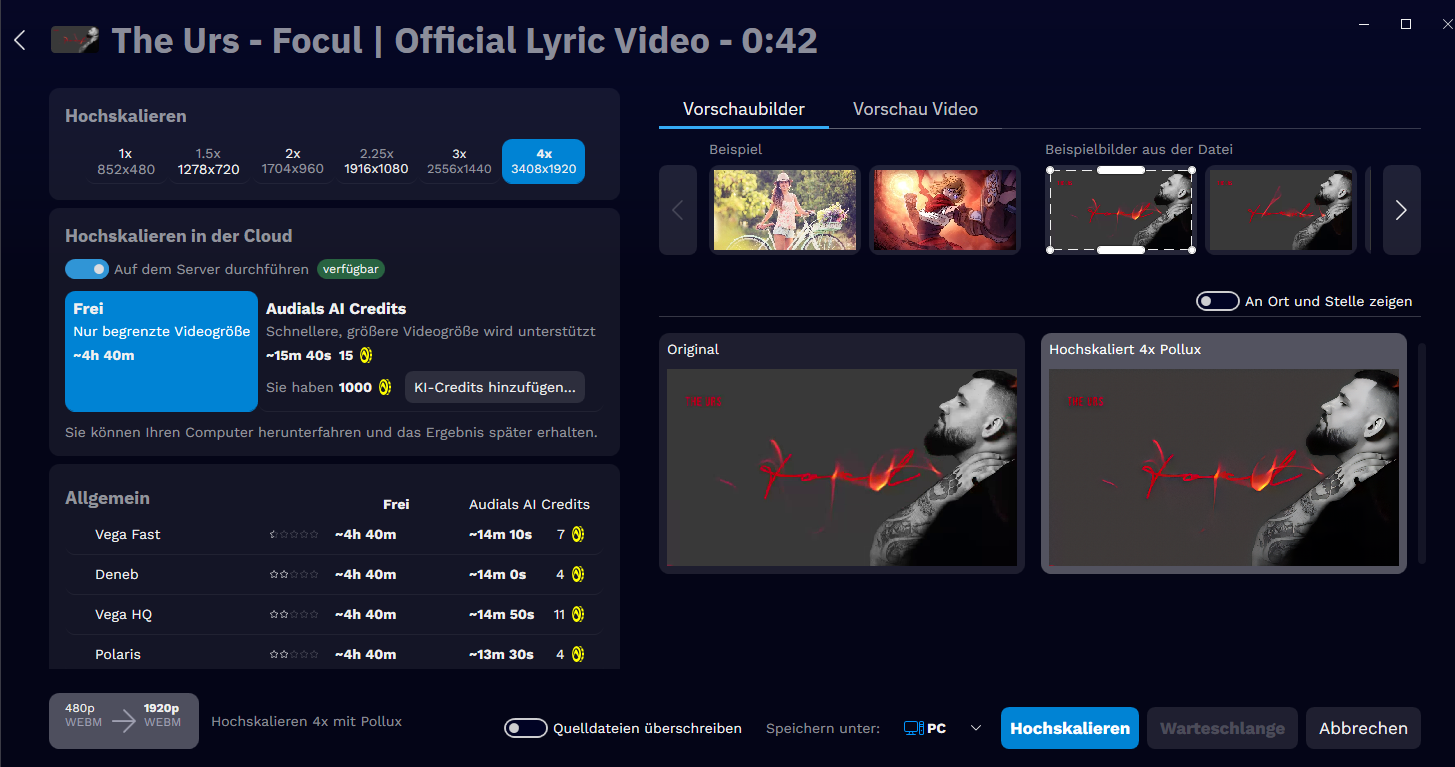The image size is (1455, 767).
Task: Click the coin icon beside your 1000 credits
Action: [x=383, y=387]
